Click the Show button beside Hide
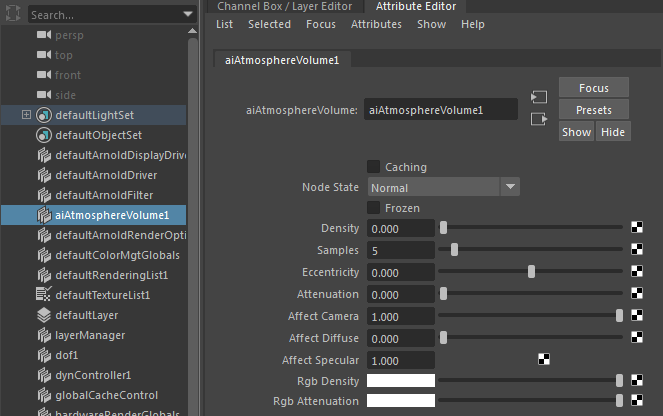Screen dimensions: 663x416 click(x=576, y=132)
